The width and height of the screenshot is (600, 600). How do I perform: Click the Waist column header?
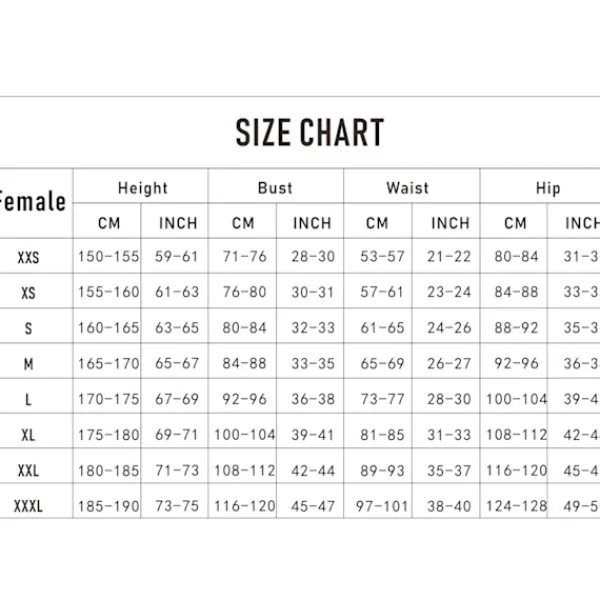[x=407, y=188]
